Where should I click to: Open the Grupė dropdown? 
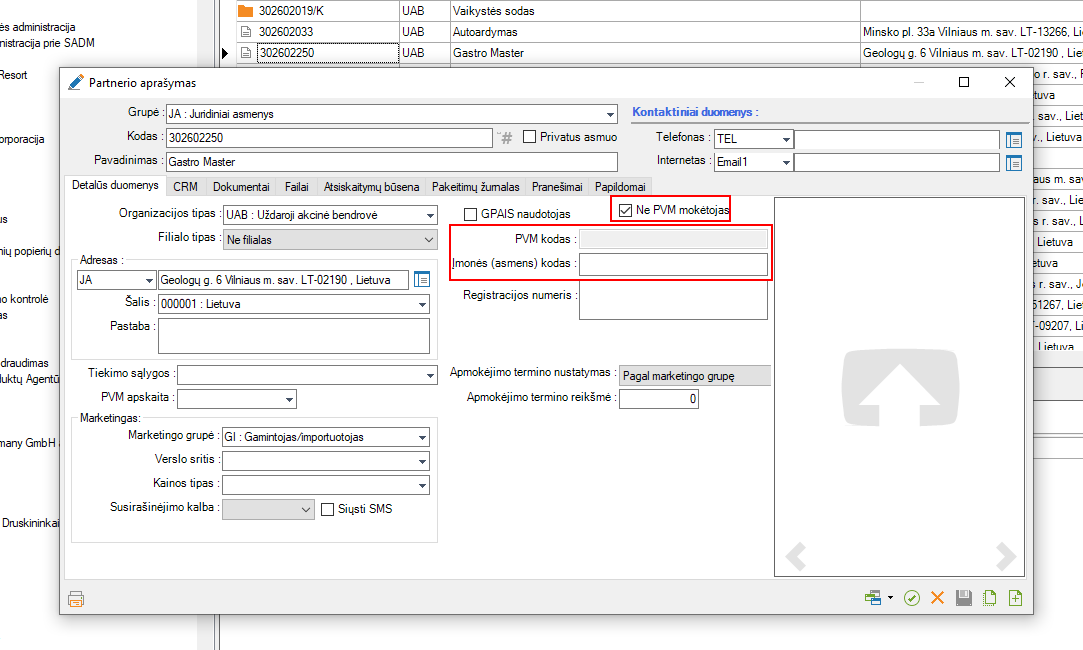pos(611,115)
